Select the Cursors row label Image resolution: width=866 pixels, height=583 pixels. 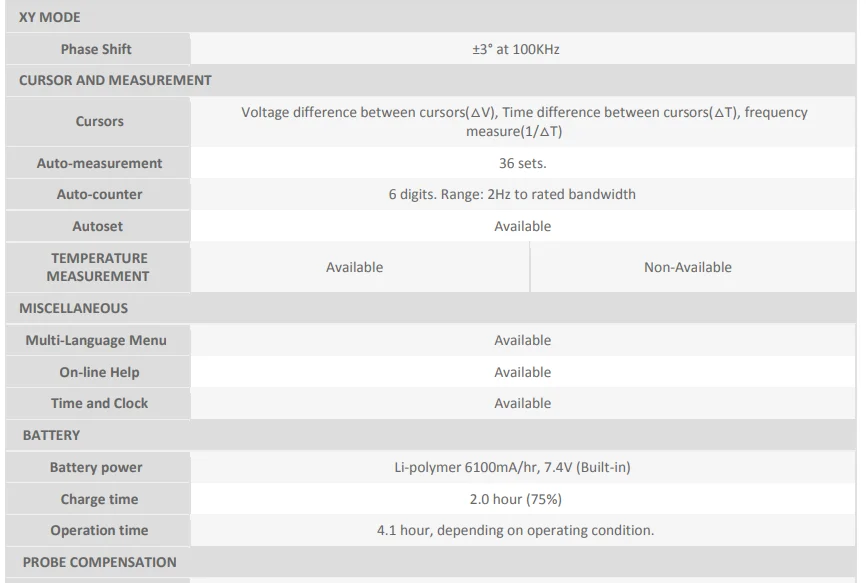point(100,121)
